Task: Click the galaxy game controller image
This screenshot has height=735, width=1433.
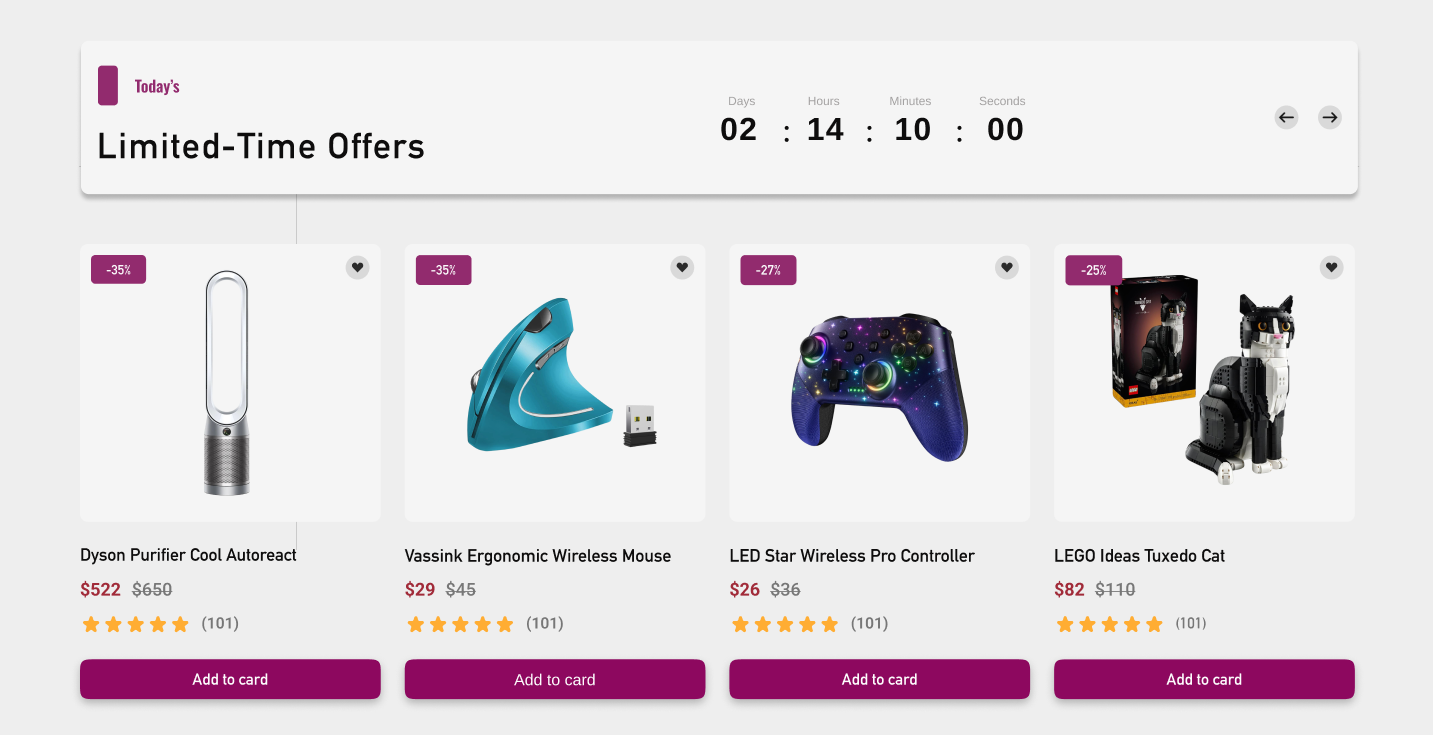Action: [x=880, y=388]
